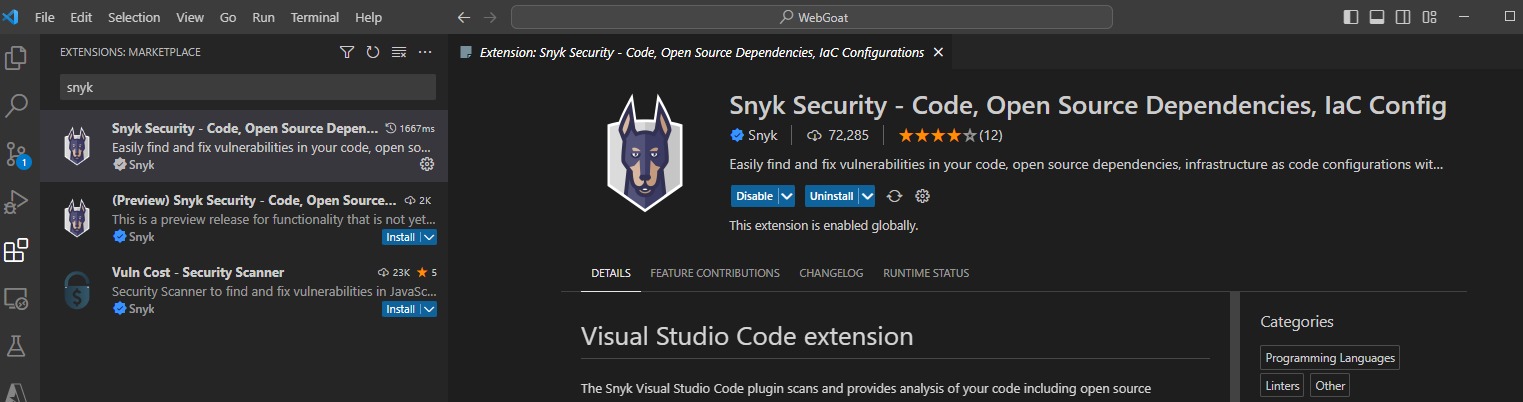Click the Disable extension button
Image resolution: width=1523 pixels, height=402 pixels.
point(755,196)
